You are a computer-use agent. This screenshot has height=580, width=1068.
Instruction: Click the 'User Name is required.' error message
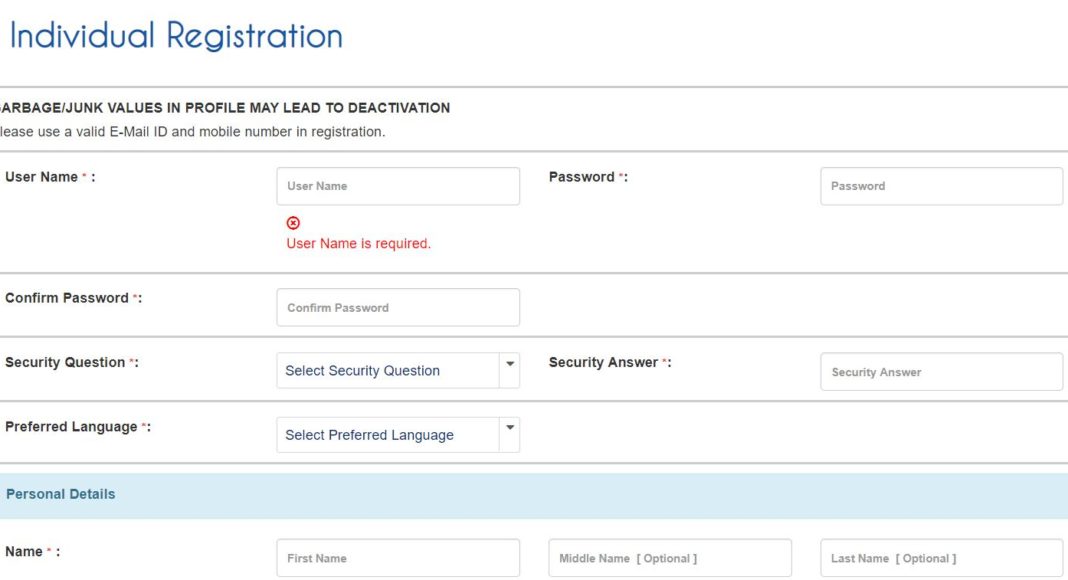pyautogui.click(x=358, y=243)
